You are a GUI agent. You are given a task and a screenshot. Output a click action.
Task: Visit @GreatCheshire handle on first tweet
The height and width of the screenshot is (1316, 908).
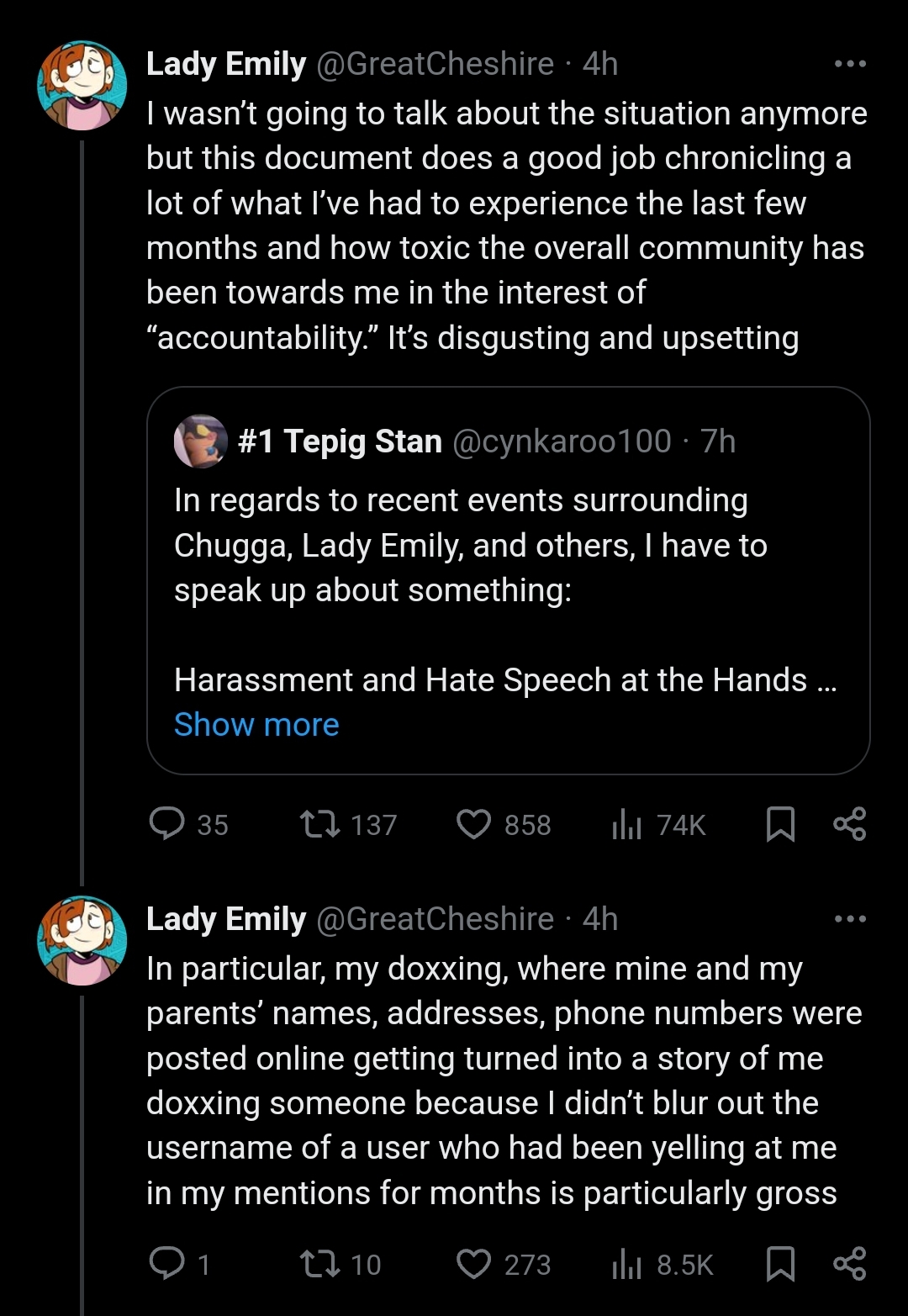click(x=435, y=64)
